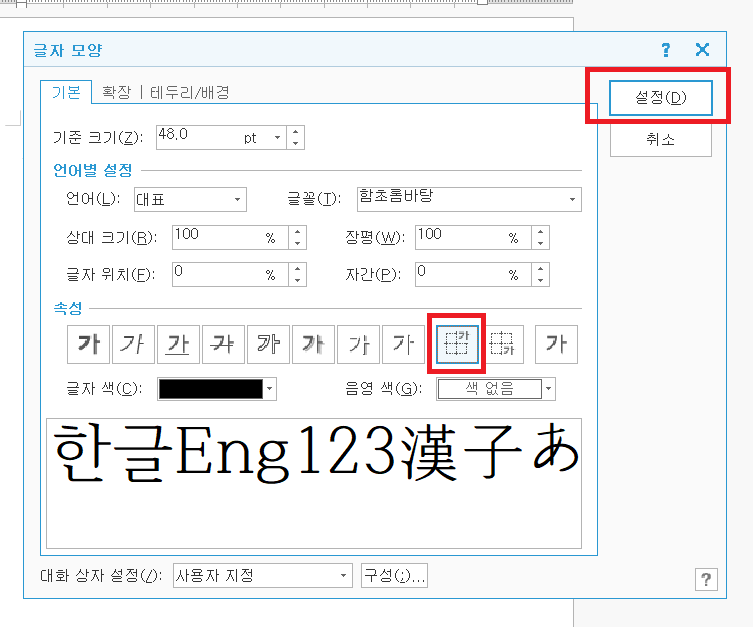This screenshot has width=753, height=627.
Task: Click the 상대 크기 field showing 100
Action: click(x=230, y=238)
